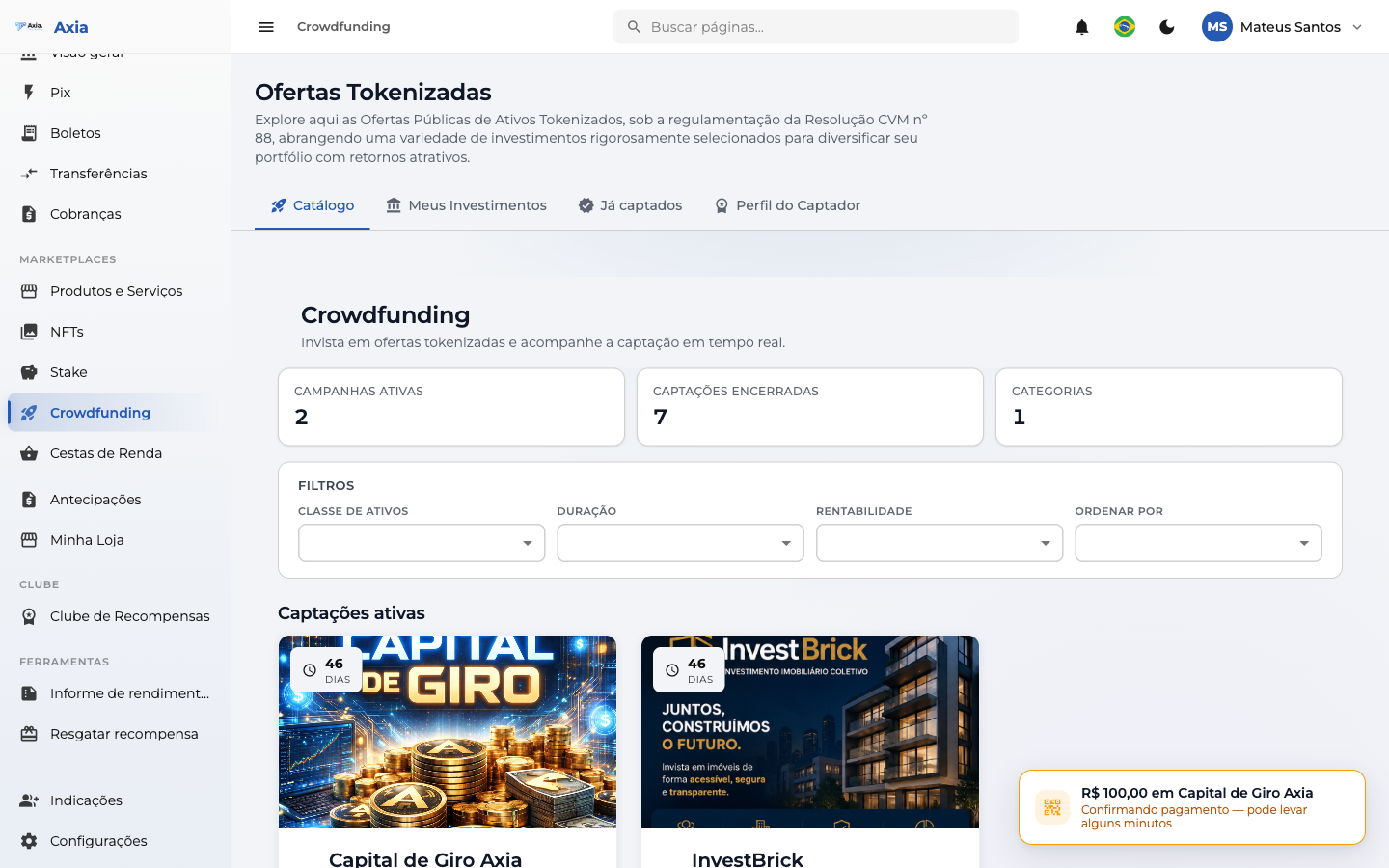Open Indicações in the sidebar
The width and height of the screenshot is (1389, 868).
116,800
